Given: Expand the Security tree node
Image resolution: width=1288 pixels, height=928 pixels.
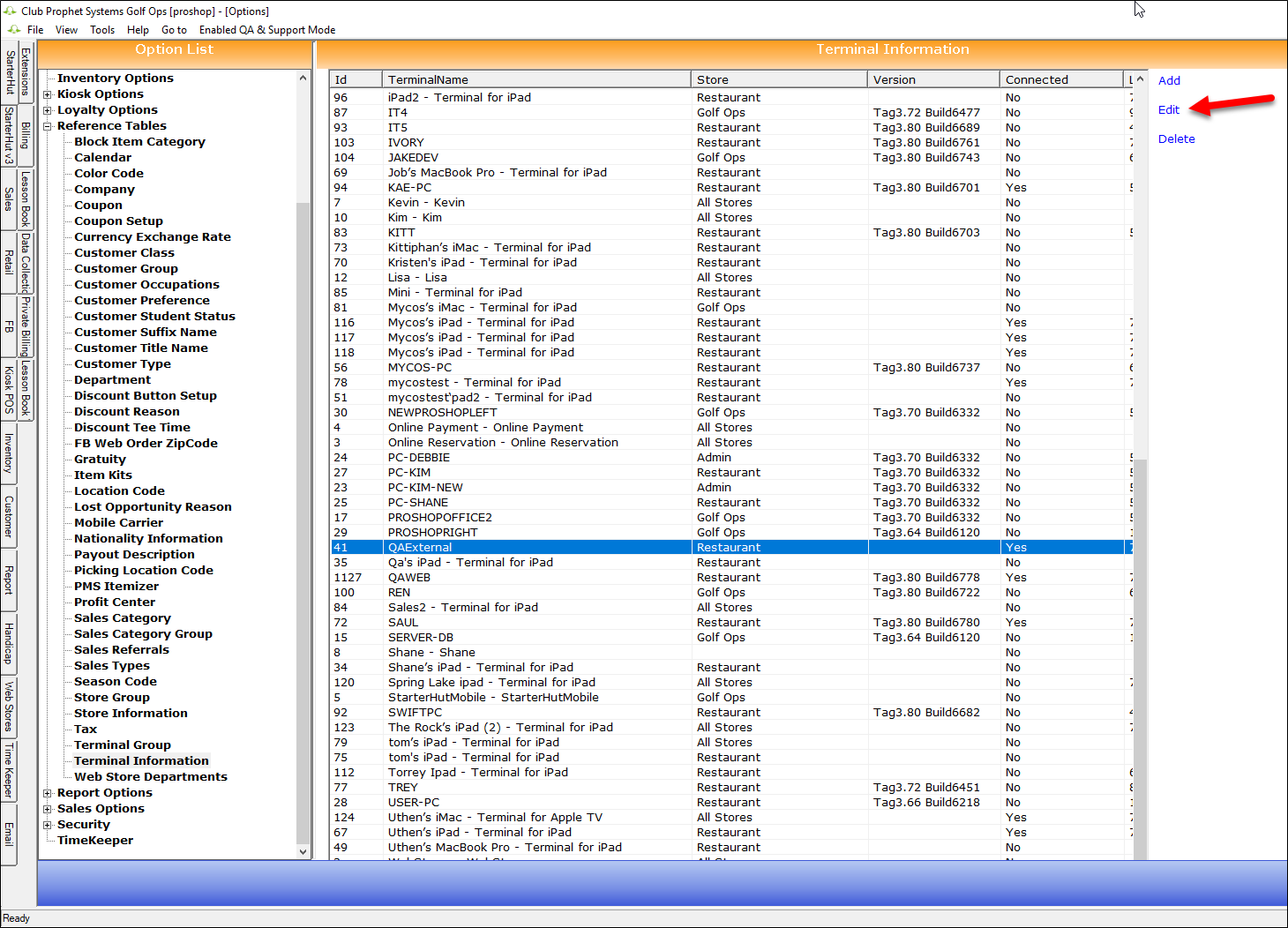Looking at the screenshot, I should pos(48,825).
